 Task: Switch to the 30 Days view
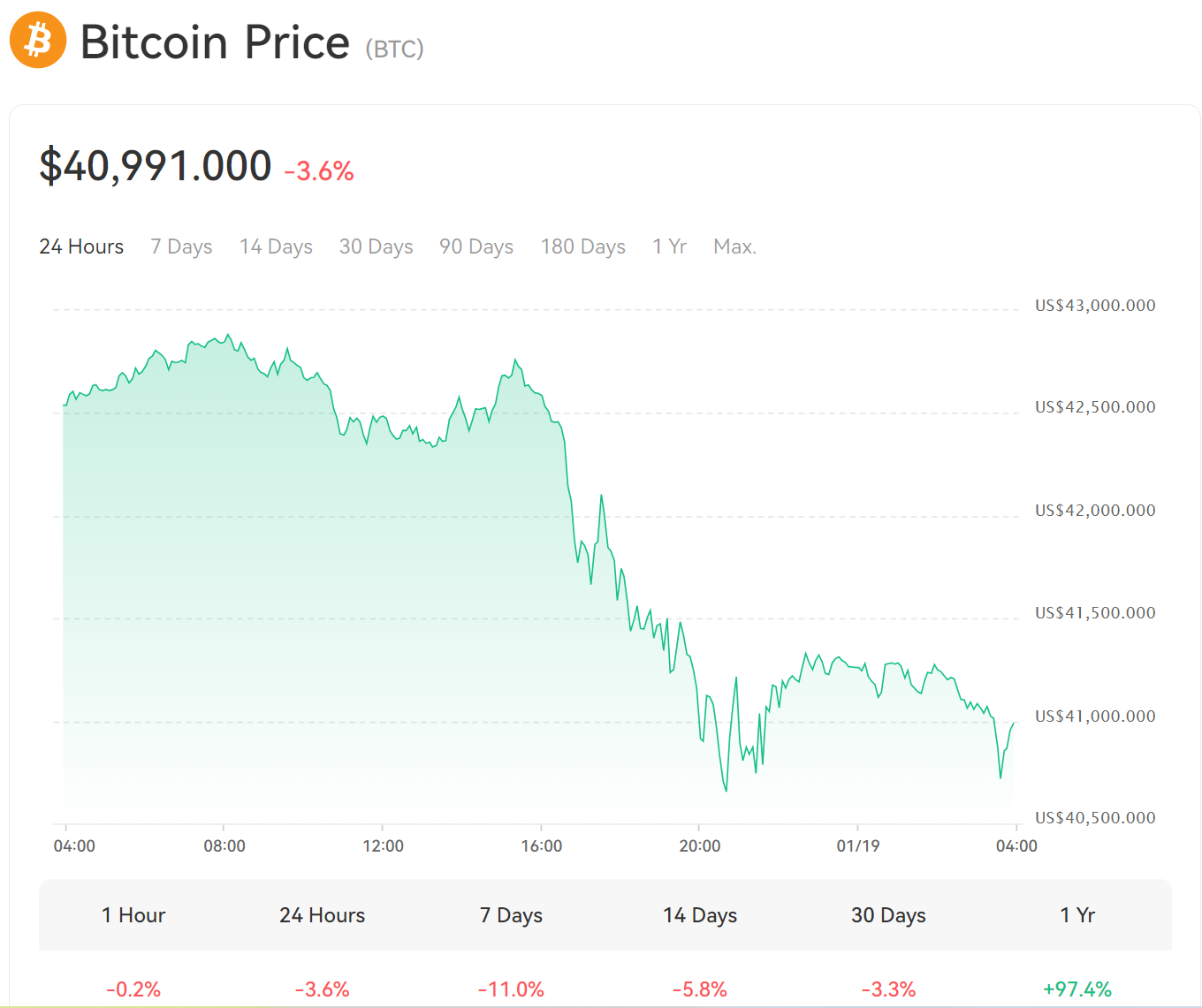[376, 246]
